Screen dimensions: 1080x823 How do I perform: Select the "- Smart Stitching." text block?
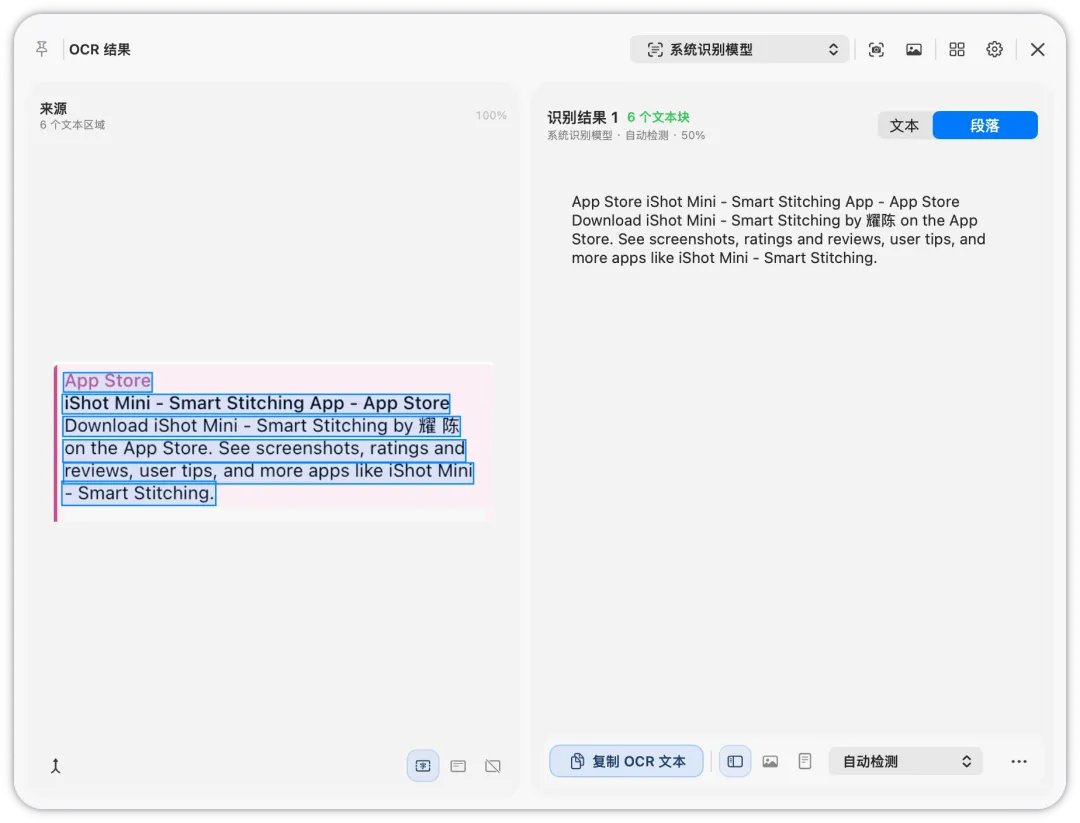coord(139,494)
